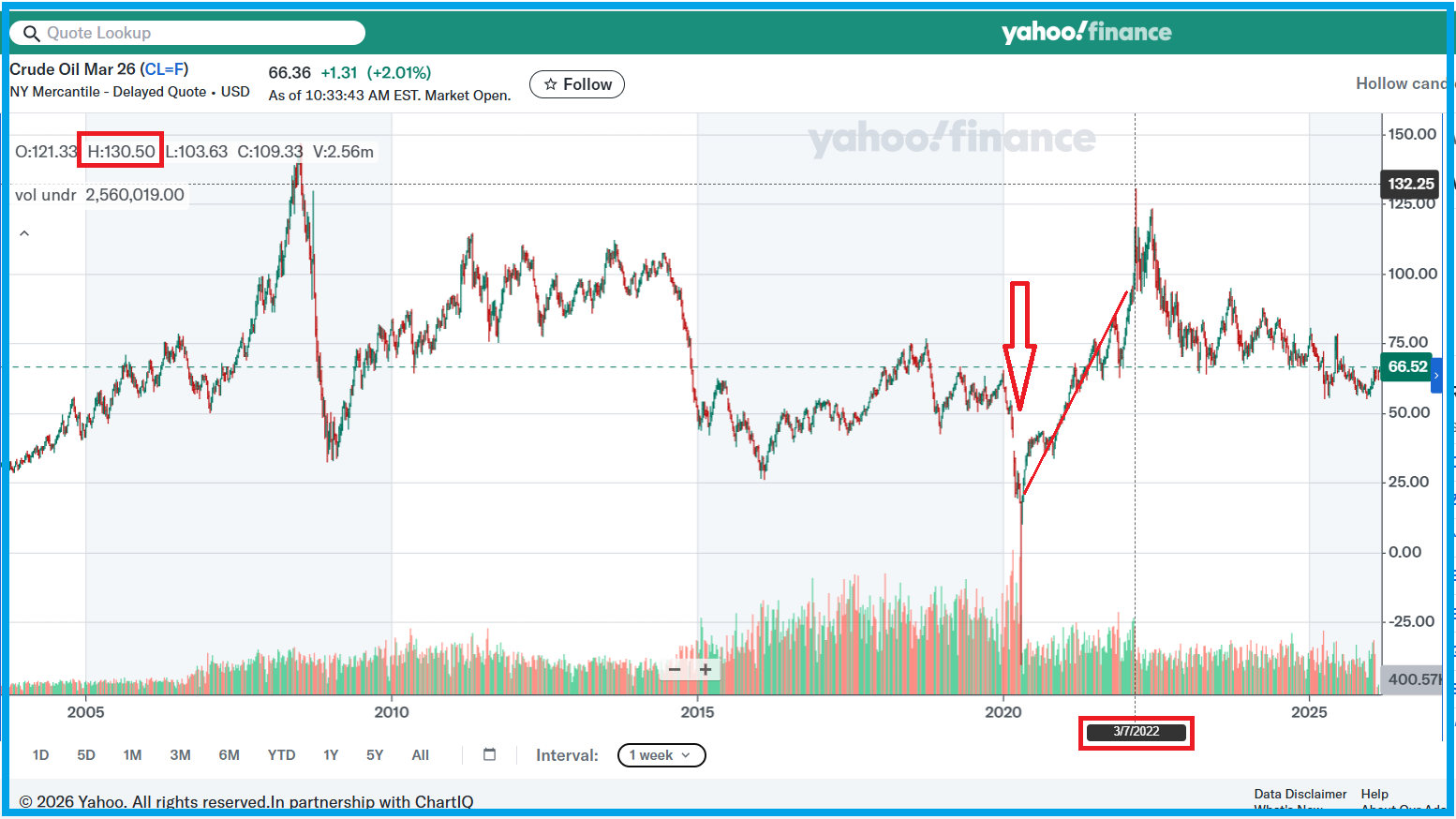This screenshot has height=819, width=1456.
Task: Show the All time range
Action: [x=421, y=755]
